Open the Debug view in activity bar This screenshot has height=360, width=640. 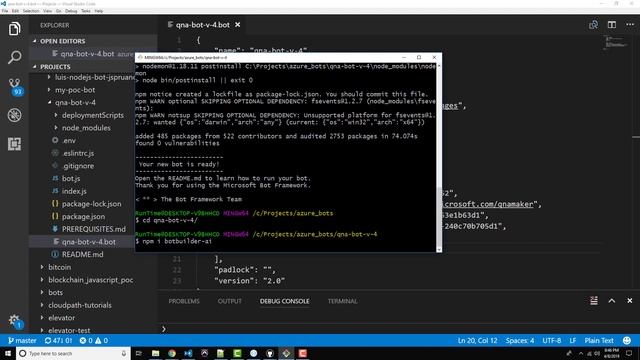[14, 115]
